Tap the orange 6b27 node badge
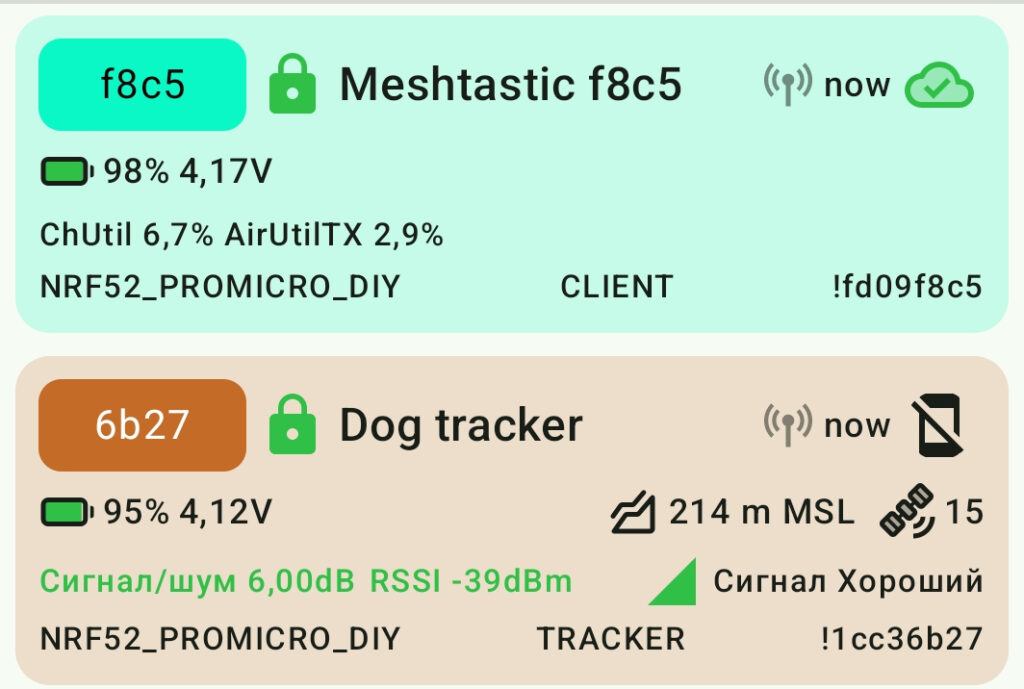This screenshot has width=1024, height=689. 142,425
